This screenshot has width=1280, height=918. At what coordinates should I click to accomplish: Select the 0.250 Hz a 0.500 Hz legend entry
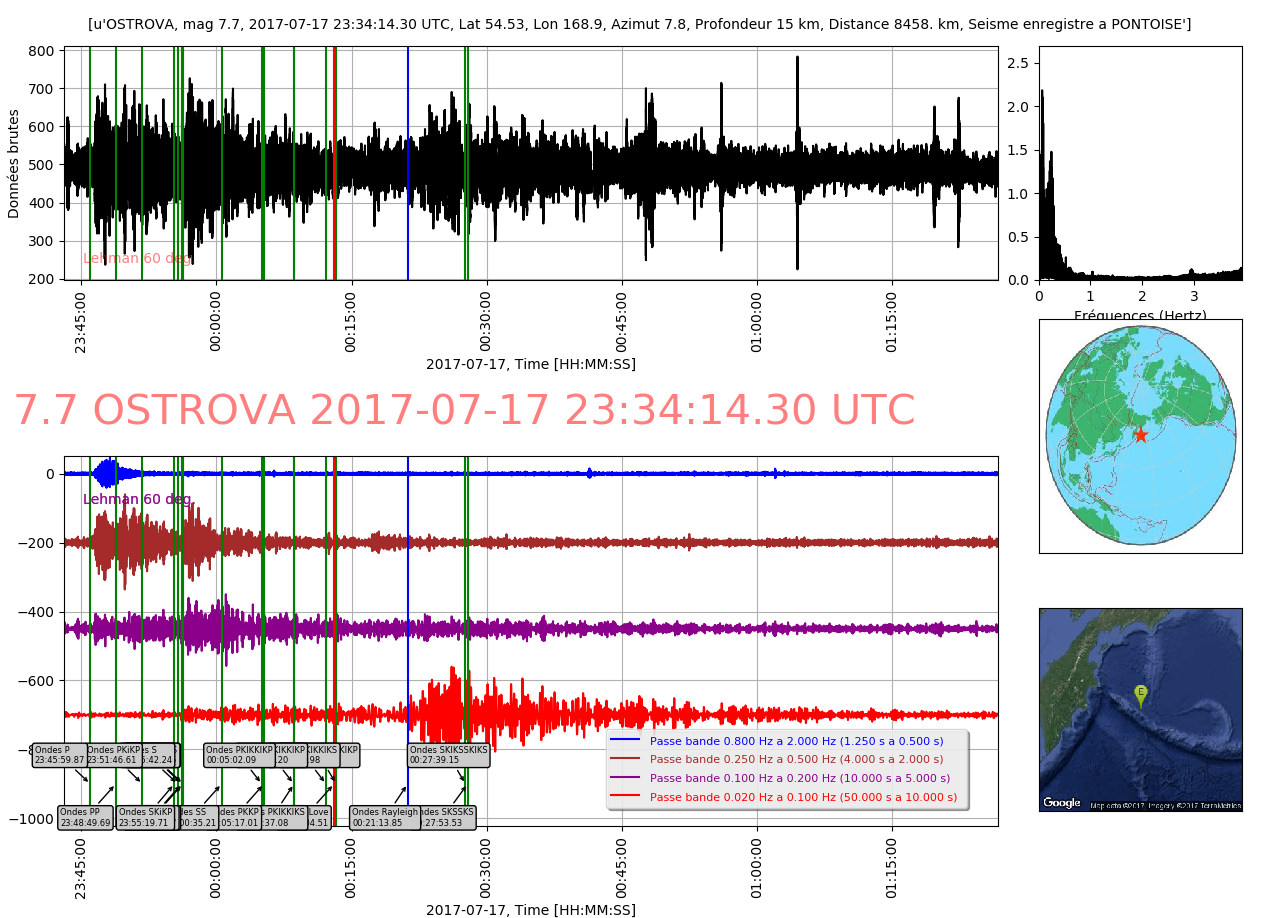click(x=796, y=760)
